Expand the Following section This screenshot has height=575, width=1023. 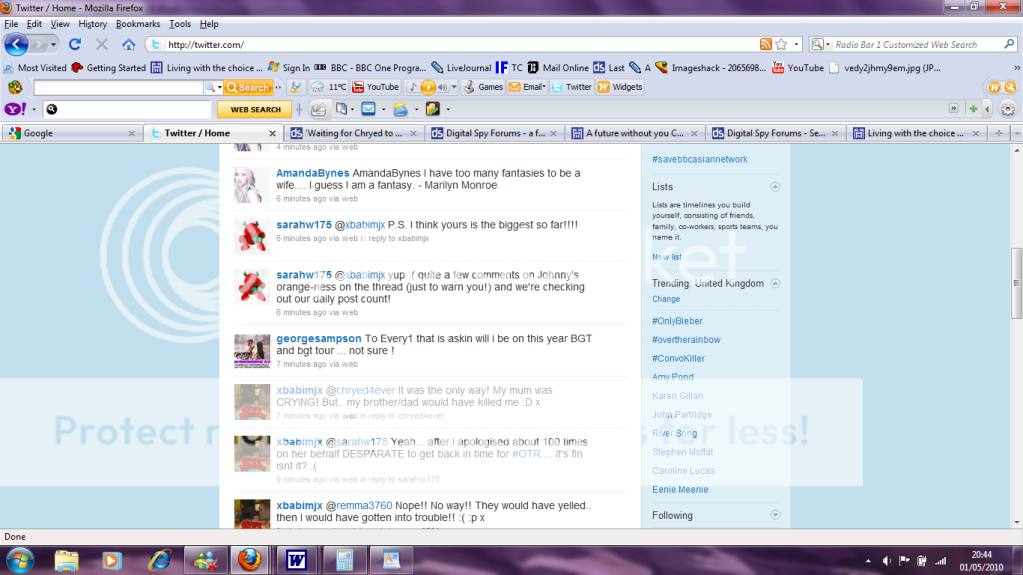click(775, 516)
